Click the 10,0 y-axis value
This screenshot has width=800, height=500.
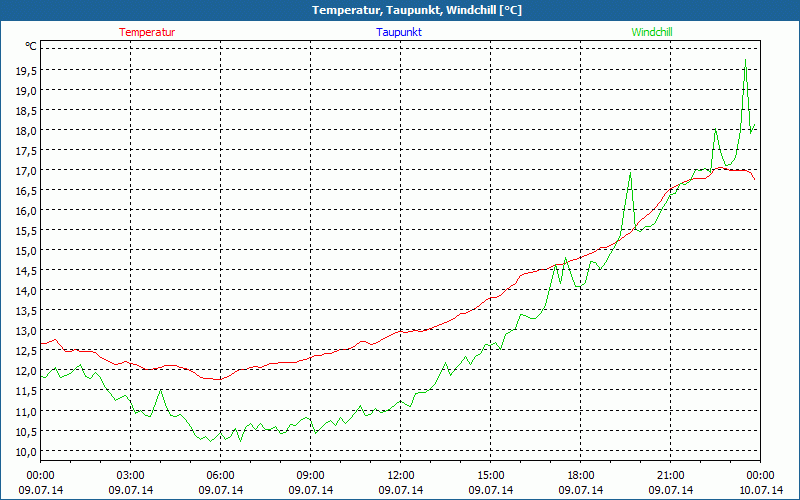pos(26,451)
